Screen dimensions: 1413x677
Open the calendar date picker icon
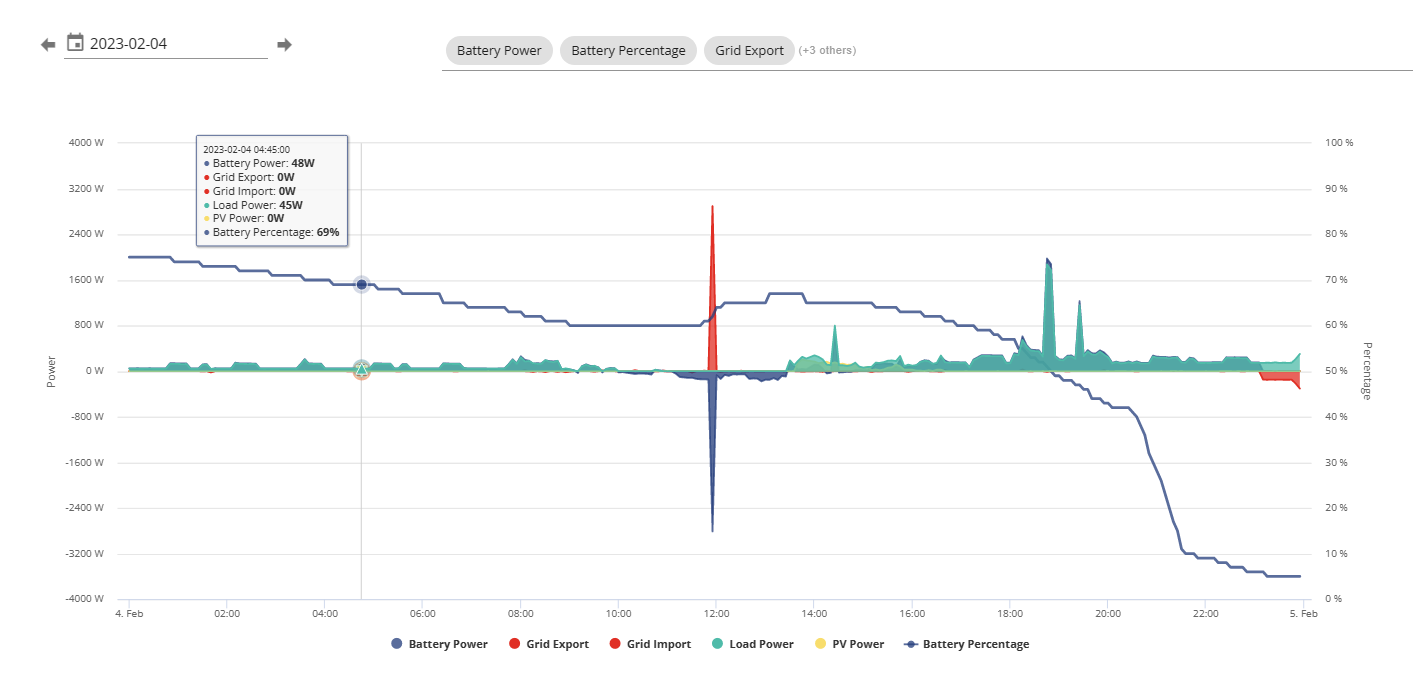point(75,43)
